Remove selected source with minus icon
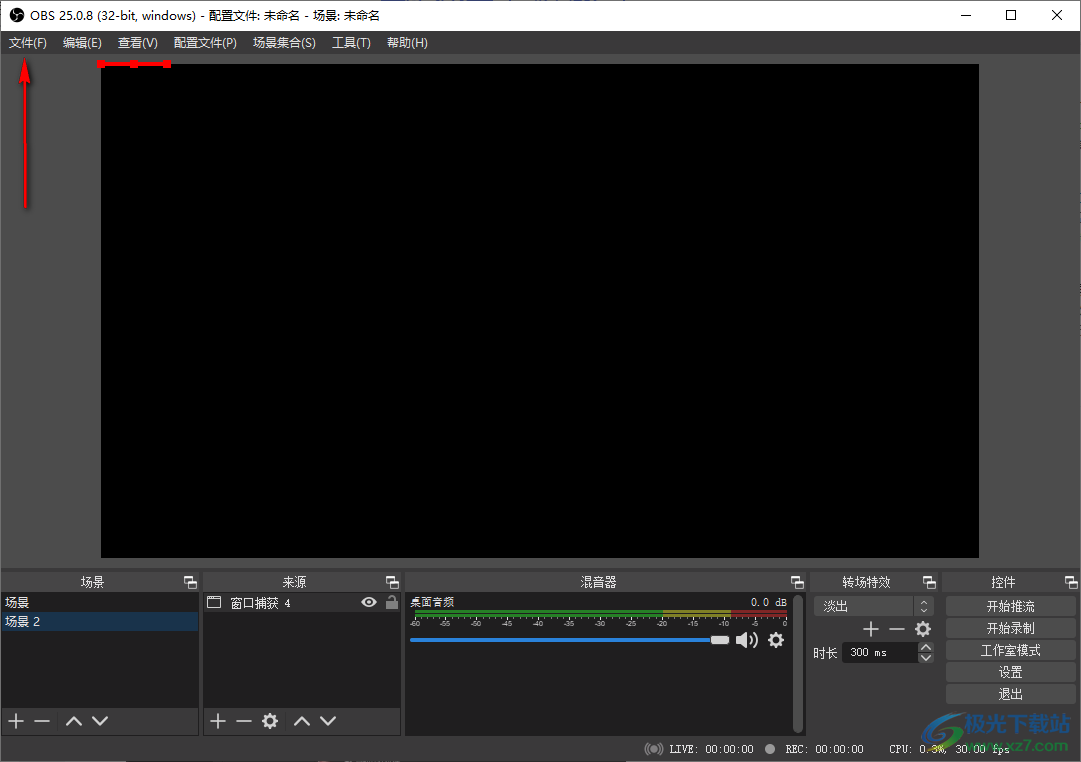This screenshot has height=762, width=1081. 243,721
